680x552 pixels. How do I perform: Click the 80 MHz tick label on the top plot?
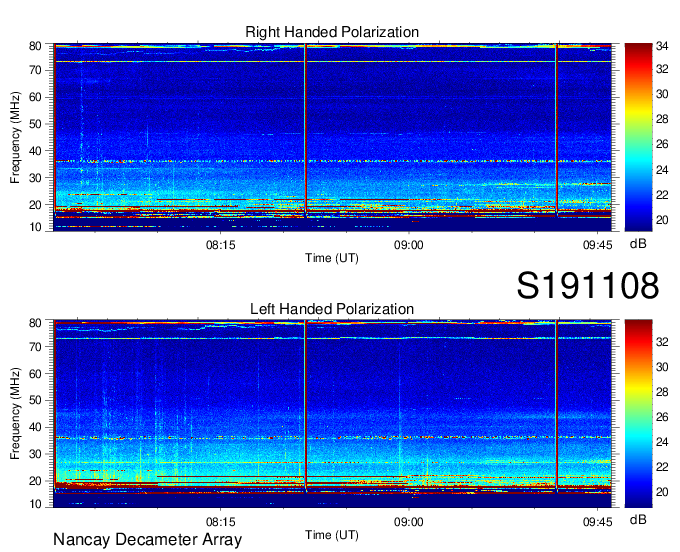coord(36,46)
